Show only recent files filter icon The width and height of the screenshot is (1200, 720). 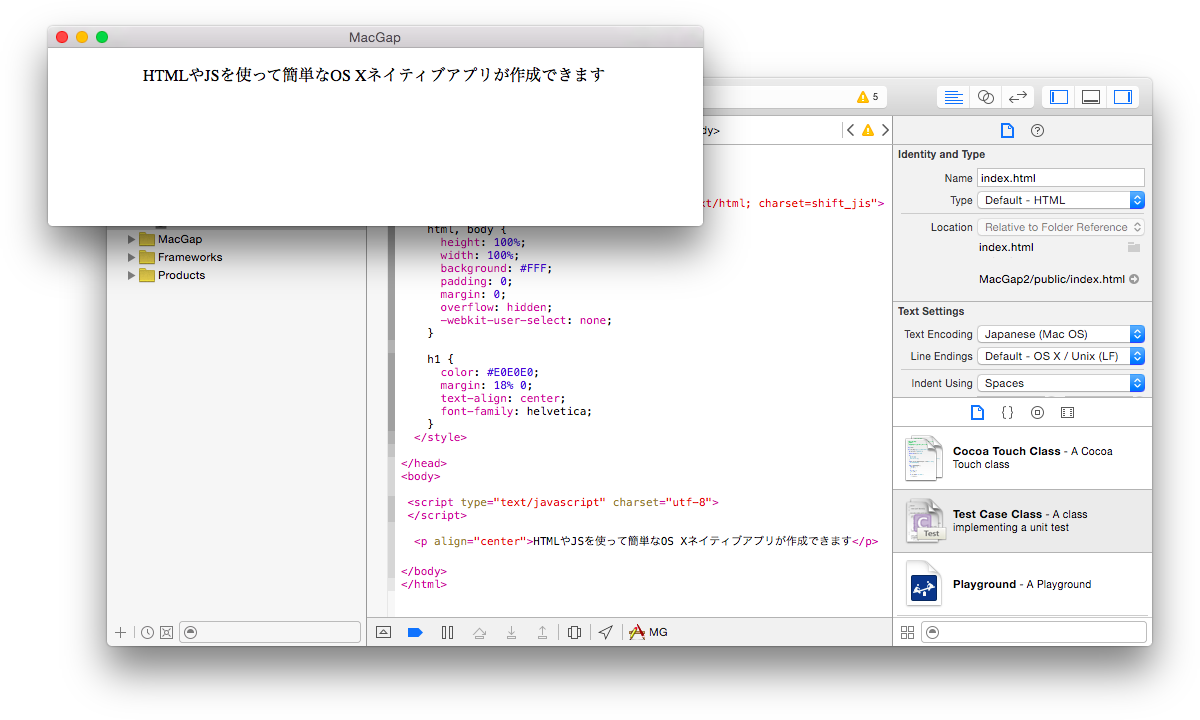click(147, 632)
